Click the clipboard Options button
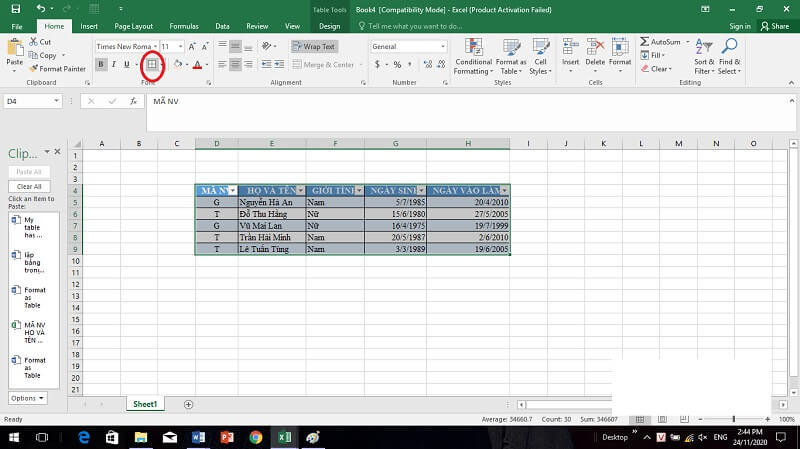The width and height of the screenshot is (800, 449). (27, 398)
